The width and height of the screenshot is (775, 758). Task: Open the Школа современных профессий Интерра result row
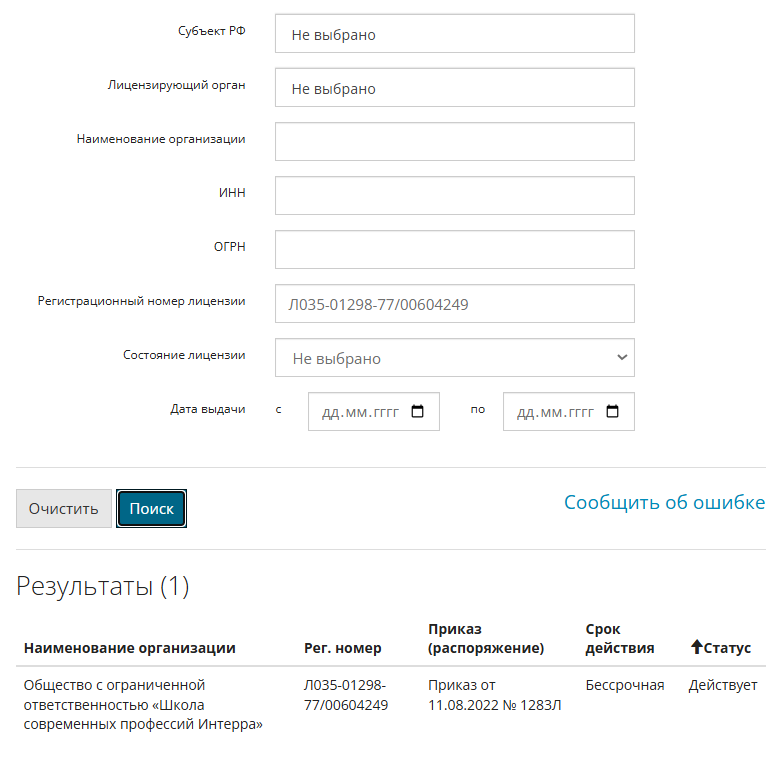(390, 705)
